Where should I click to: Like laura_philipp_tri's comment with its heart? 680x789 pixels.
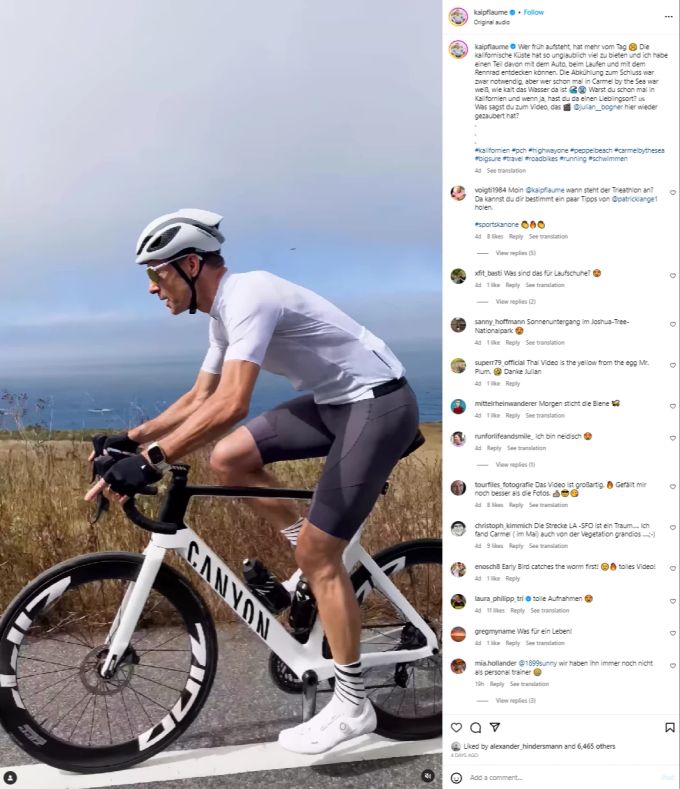[672, 601]
